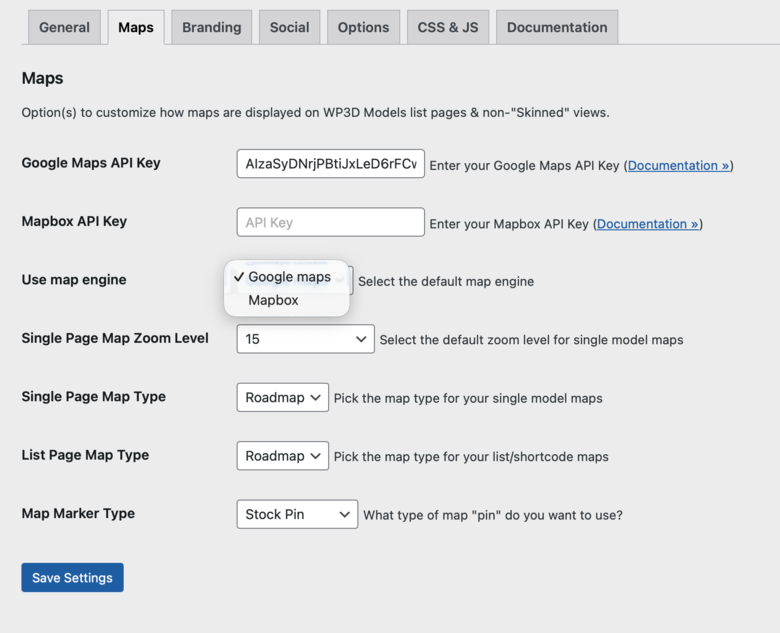Open Google Maps API Key Documentation link

coord(679,166)
